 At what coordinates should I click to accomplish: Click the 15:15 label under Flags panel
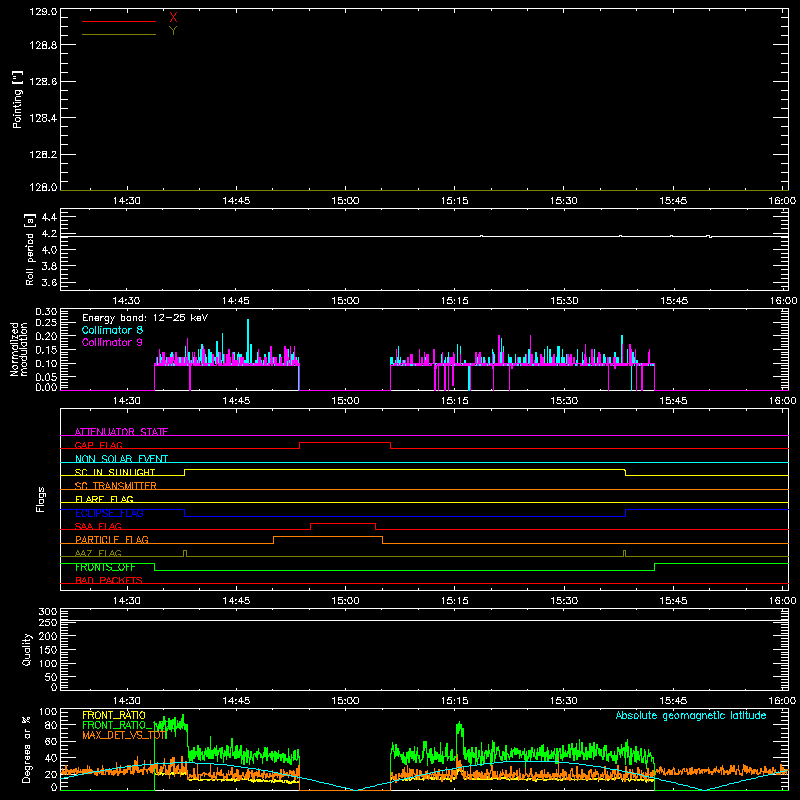coord(455,601)
